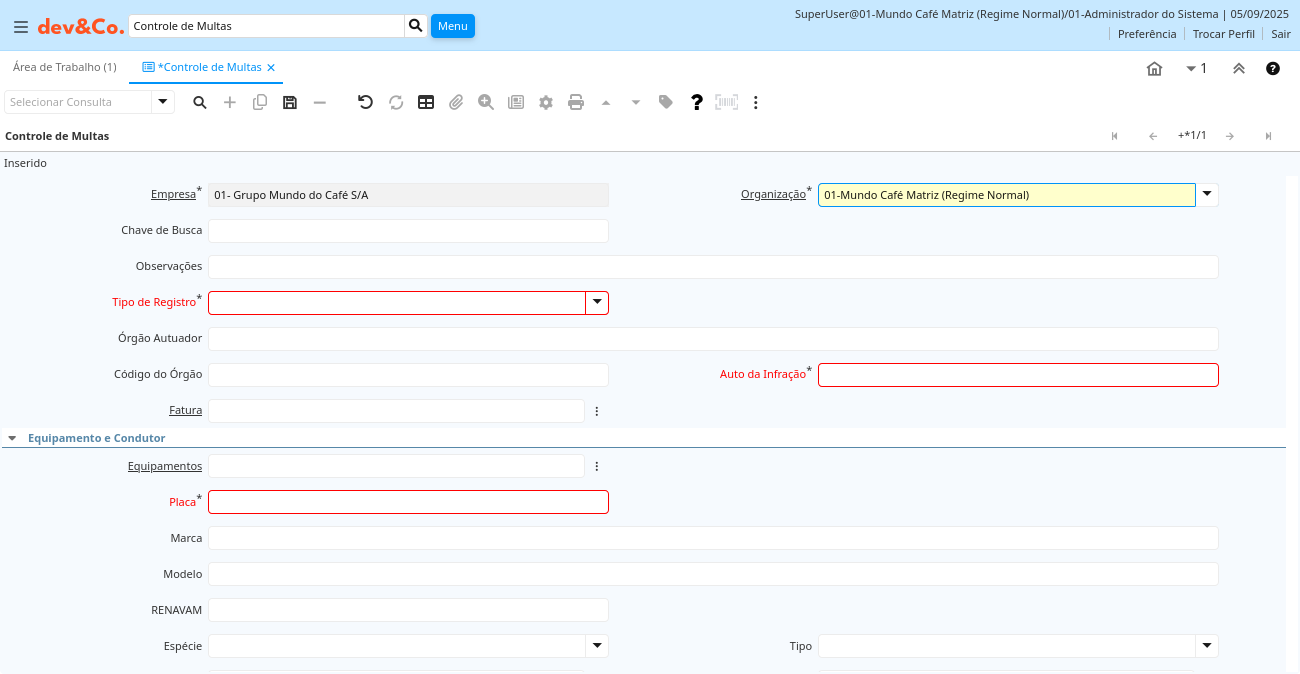Expand the Tipo de Registro dropdown
This screenshot has width=1300, height=674.
tap(597, 303)
